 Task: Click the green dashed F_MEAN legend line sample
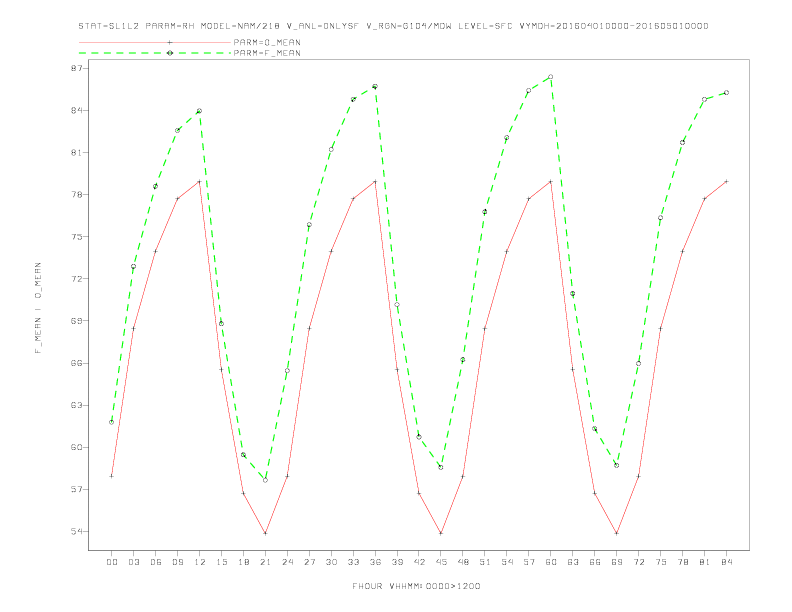tap(155, 53)
